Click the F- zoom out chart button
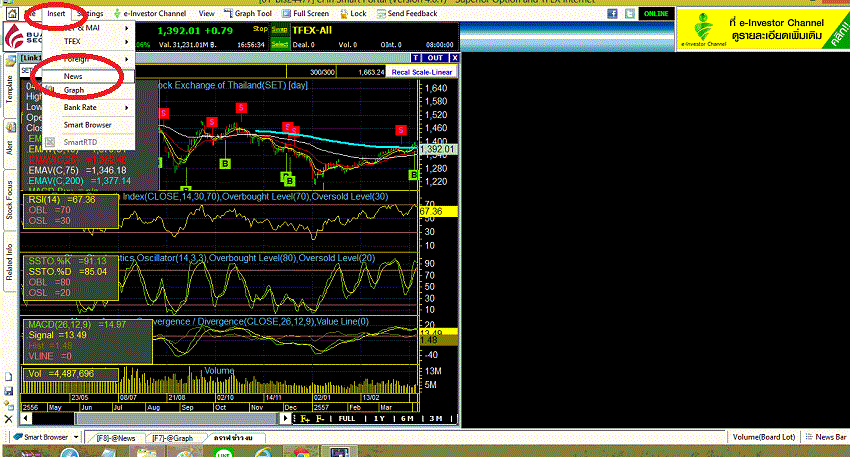The width and height of the screenshot is (850, 457). tap(320, 419)
